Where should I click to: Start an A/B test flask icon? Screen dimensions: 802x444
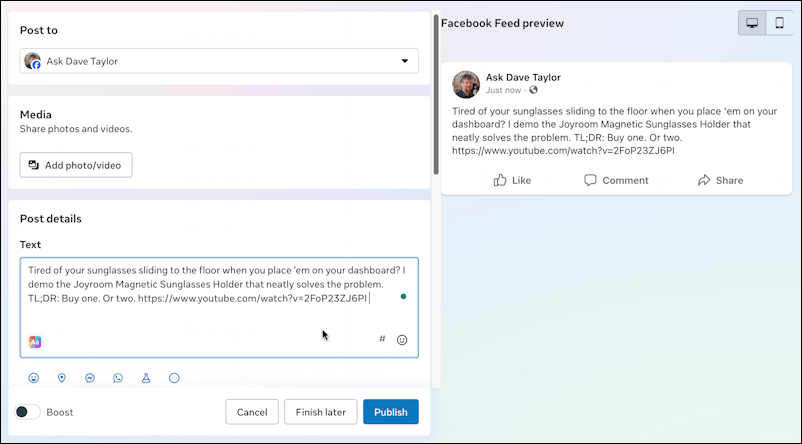(x=146, y=378)
